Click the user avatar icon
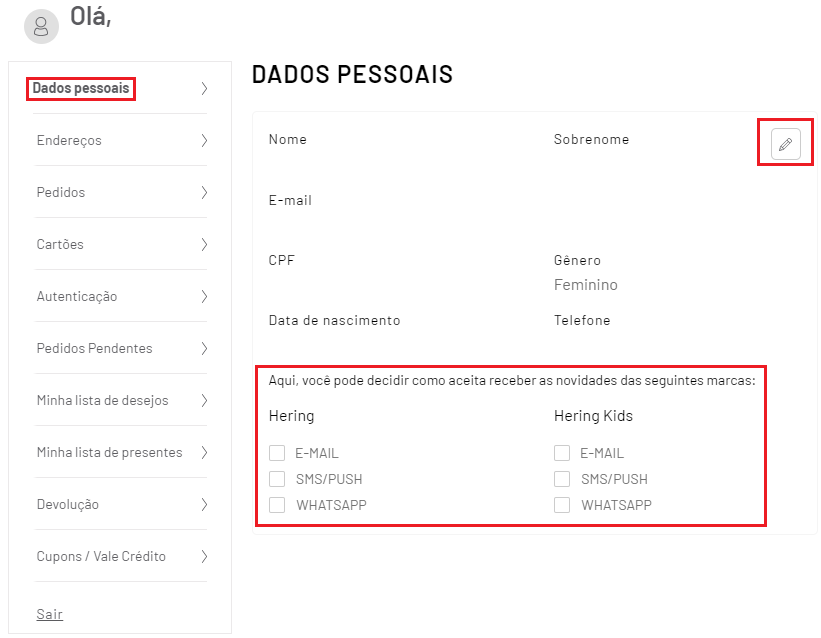This screenshot has width=821, height=638. click(41, 26)
